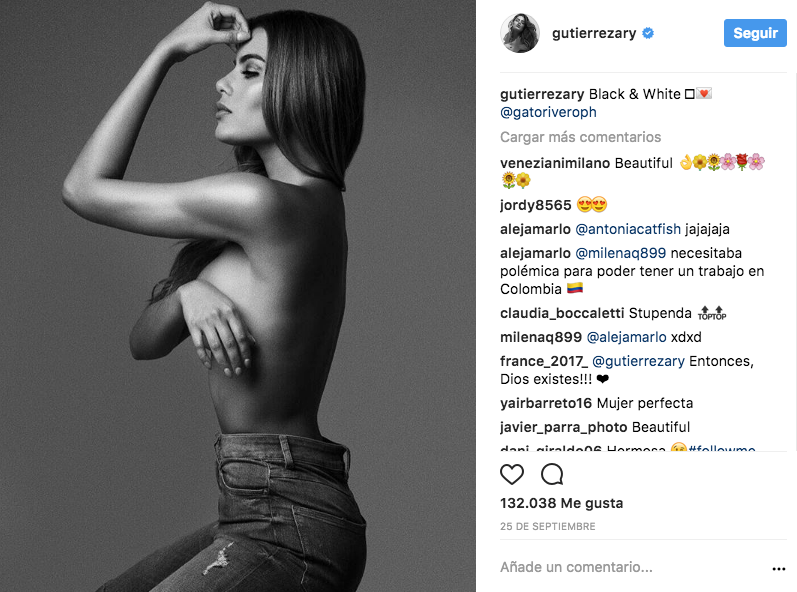Load more comments via Cargar más comentarios
This screenshot has width=797, height=592.
(580, 137)
